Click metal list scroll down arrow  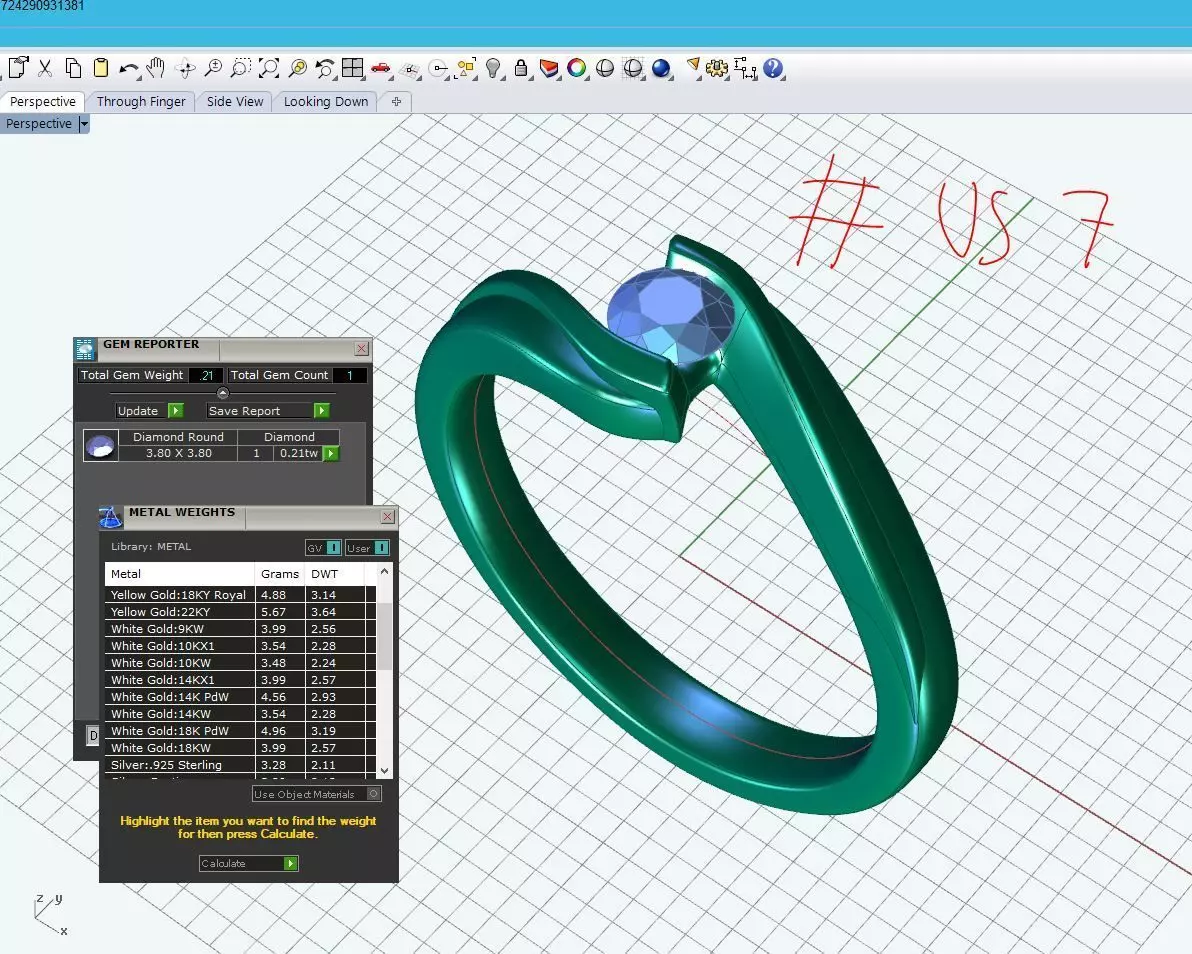pyautogui.click(x=384, y=770)
